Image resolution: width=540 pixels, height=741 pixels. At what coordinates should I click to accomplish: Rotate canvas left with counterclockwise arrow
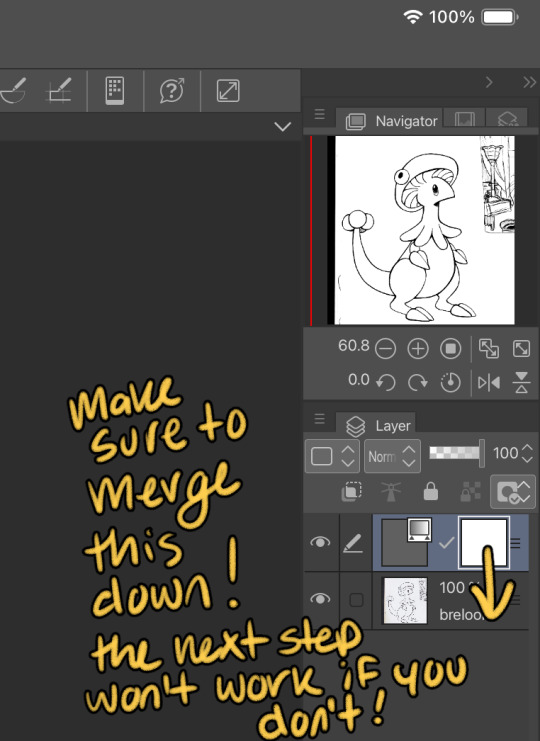coord(386,382)
